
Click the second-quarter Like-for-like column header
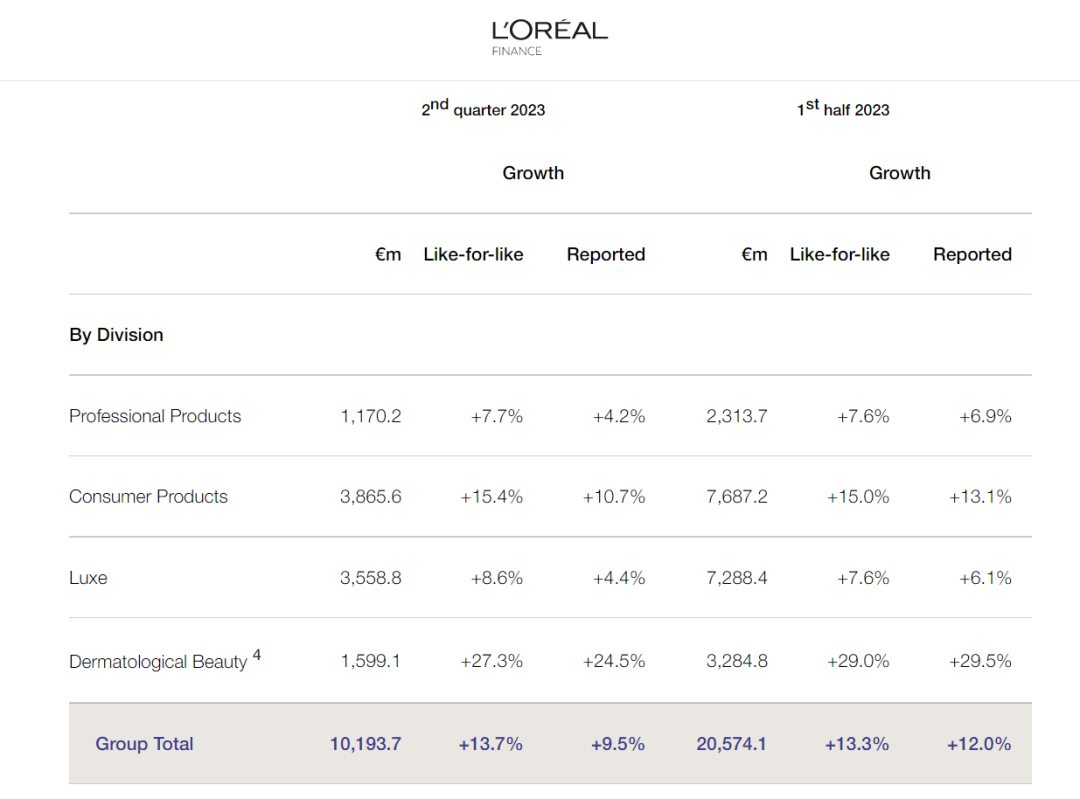(x=473, y=254)
